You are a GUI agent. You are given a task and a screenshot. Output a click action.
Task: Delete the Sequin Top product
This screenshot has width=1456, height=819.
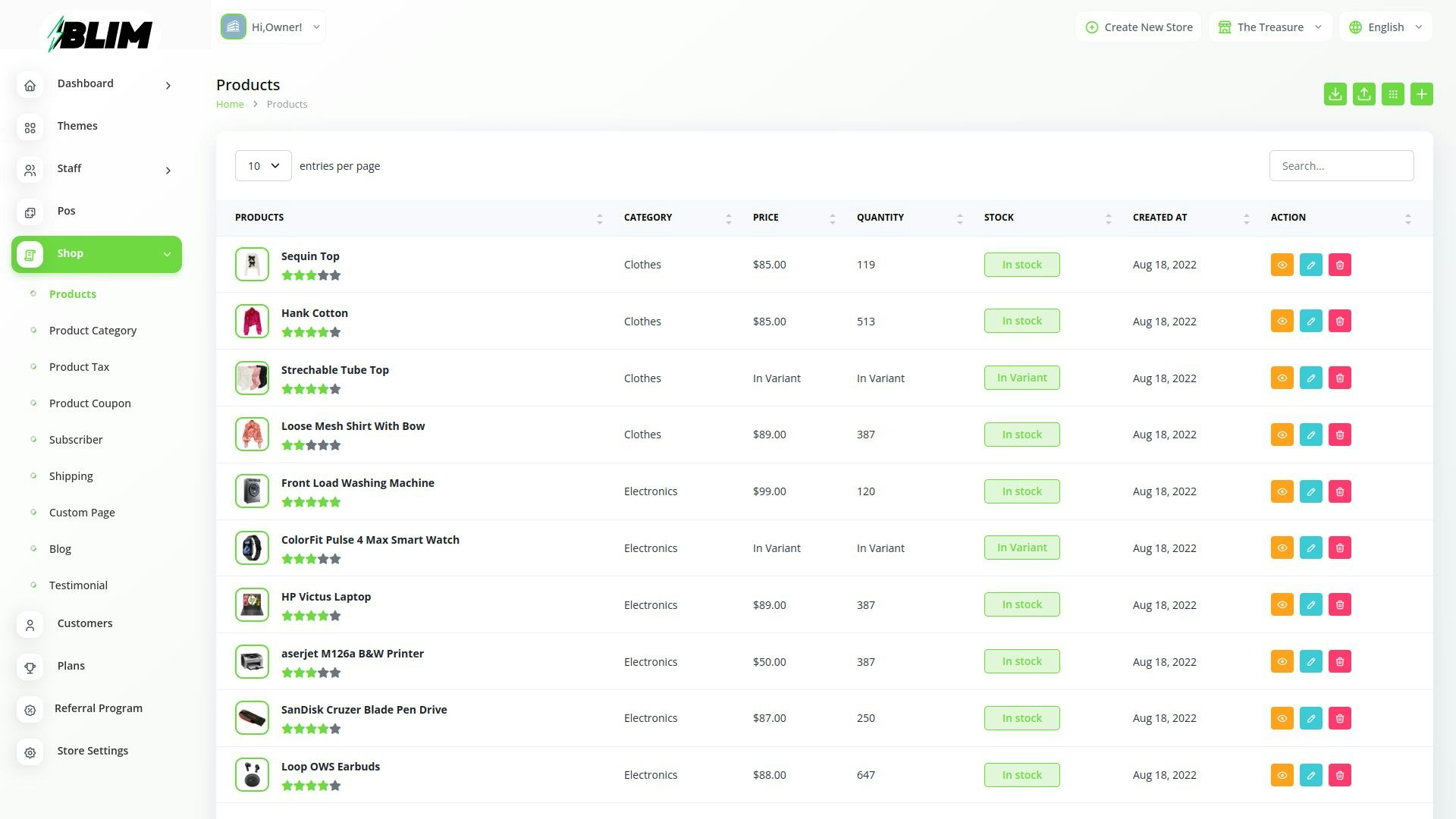[1341, 265]
